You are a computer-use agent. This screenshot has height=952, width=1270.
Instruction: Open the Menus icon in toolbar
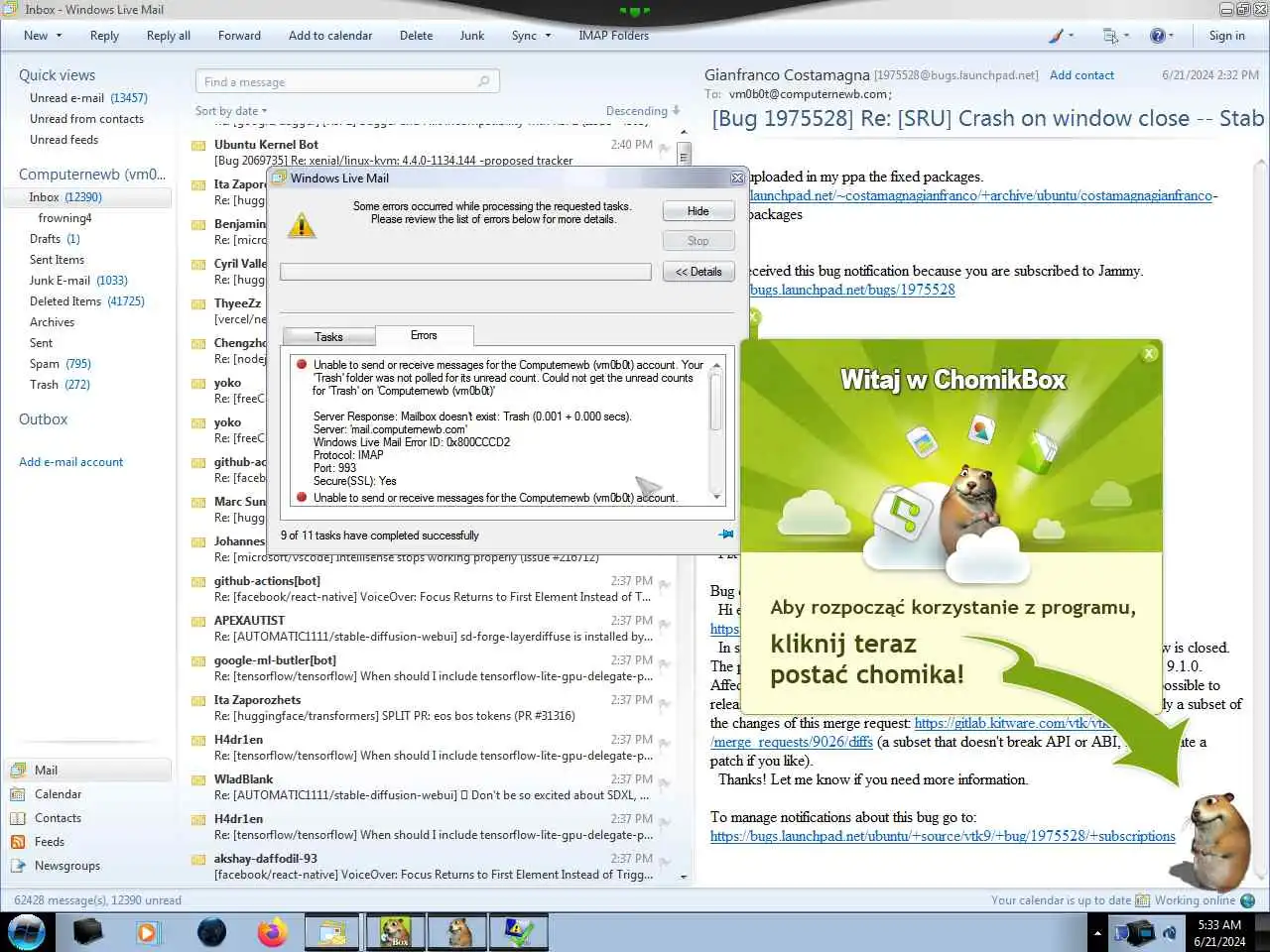coord(1113,36)
